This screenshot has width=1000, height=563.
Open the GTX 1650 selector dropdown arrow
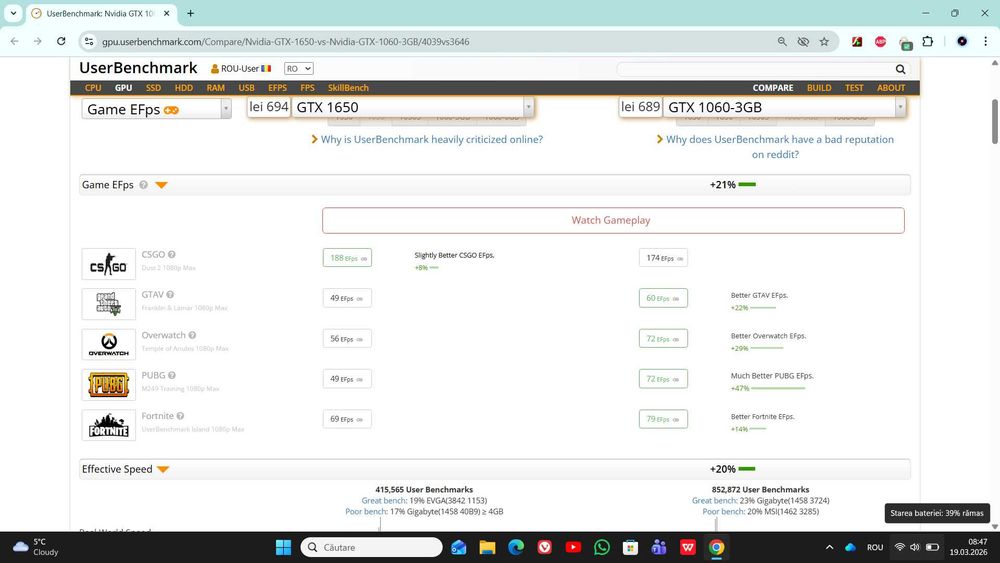coord(528,107)
